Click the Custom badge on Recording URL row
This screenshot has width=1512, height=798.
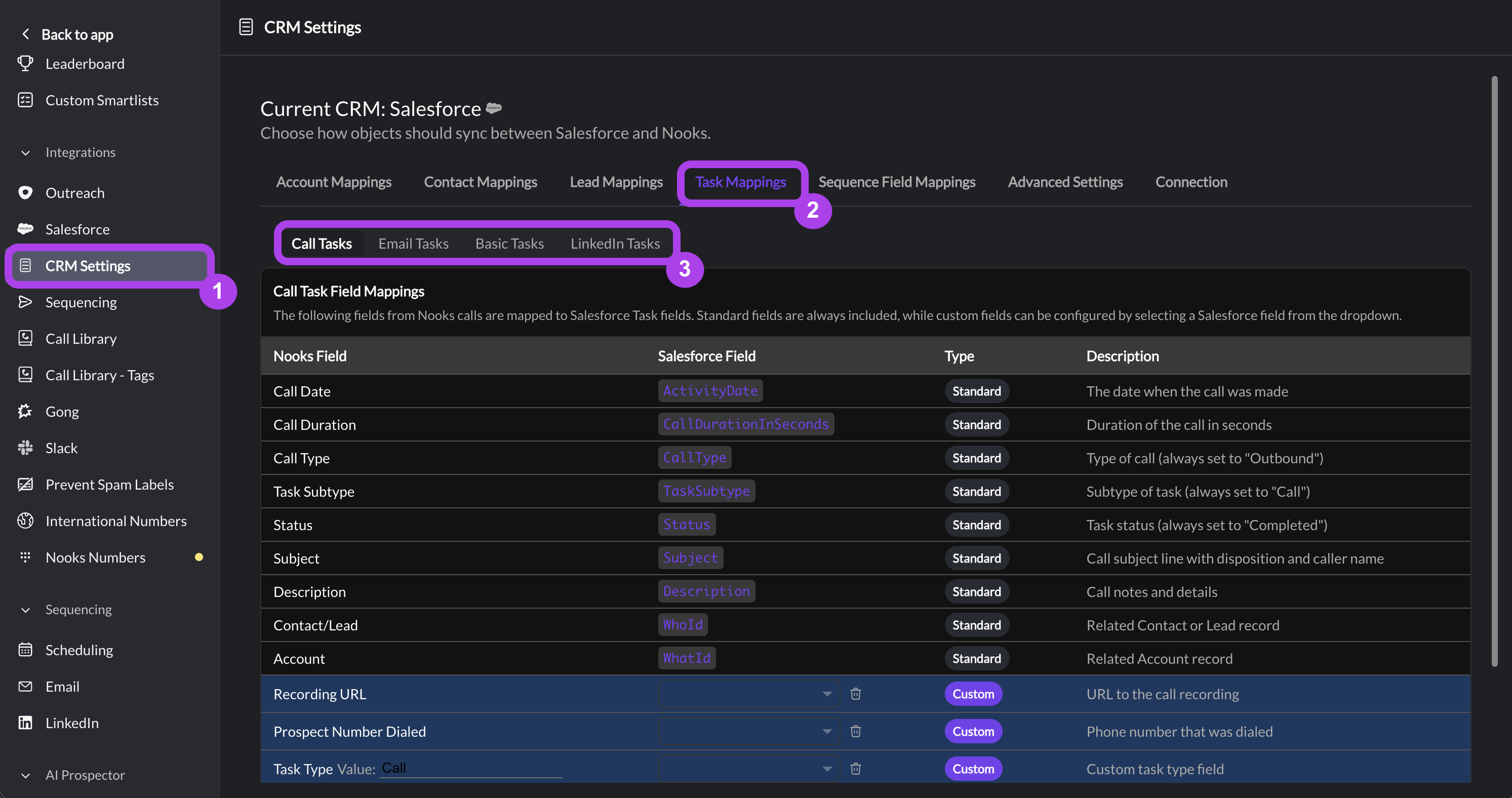(x=973, y=694)
